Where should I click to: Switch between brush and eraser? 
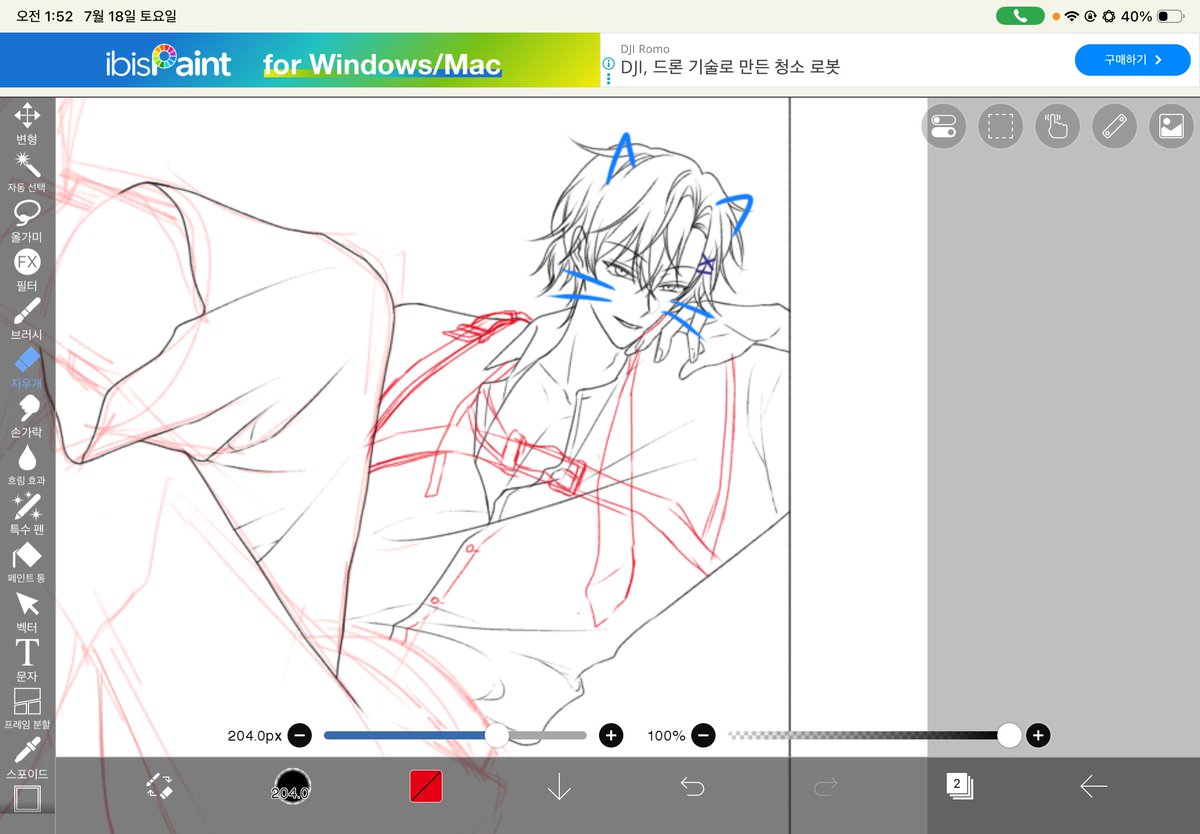(x=160, y=787)
